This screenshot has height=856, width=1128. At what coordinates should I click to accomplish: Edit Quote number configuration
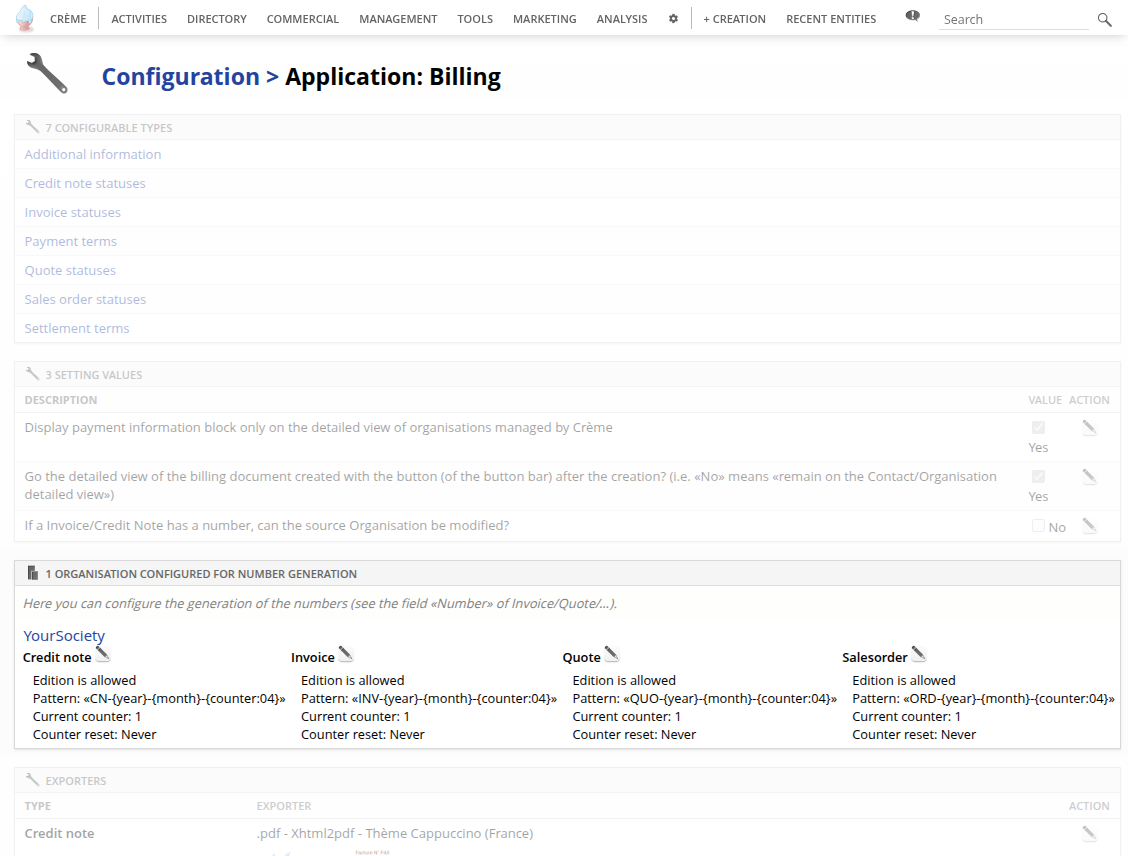click(x=611, y=654)
